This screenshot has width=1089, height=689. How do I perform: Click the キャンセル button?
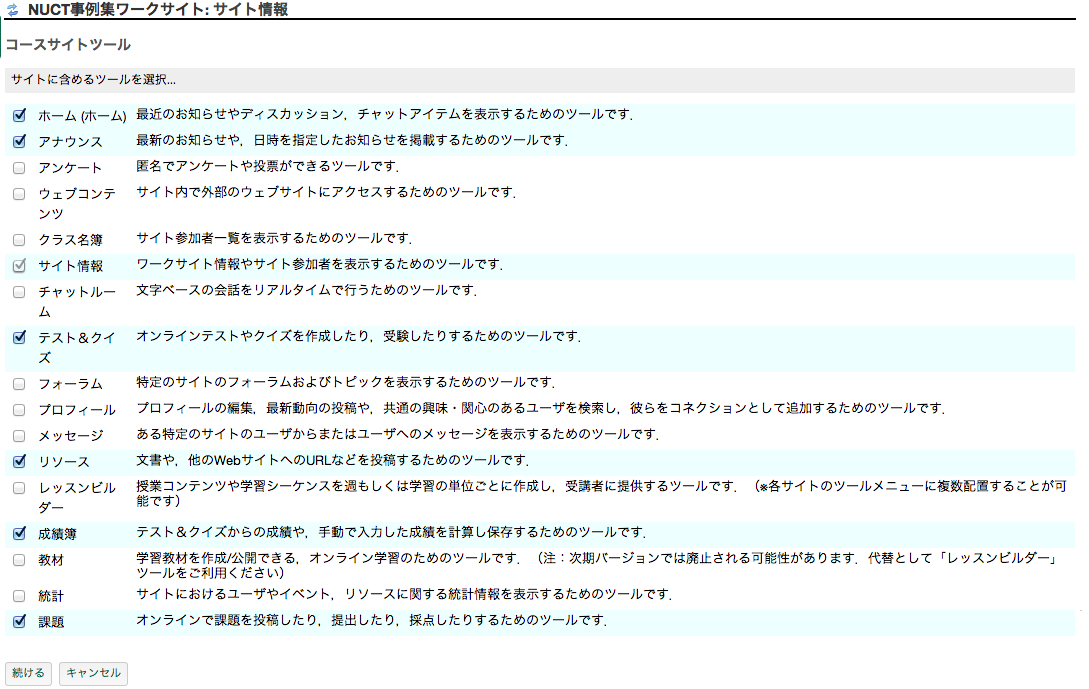[93, 674]
